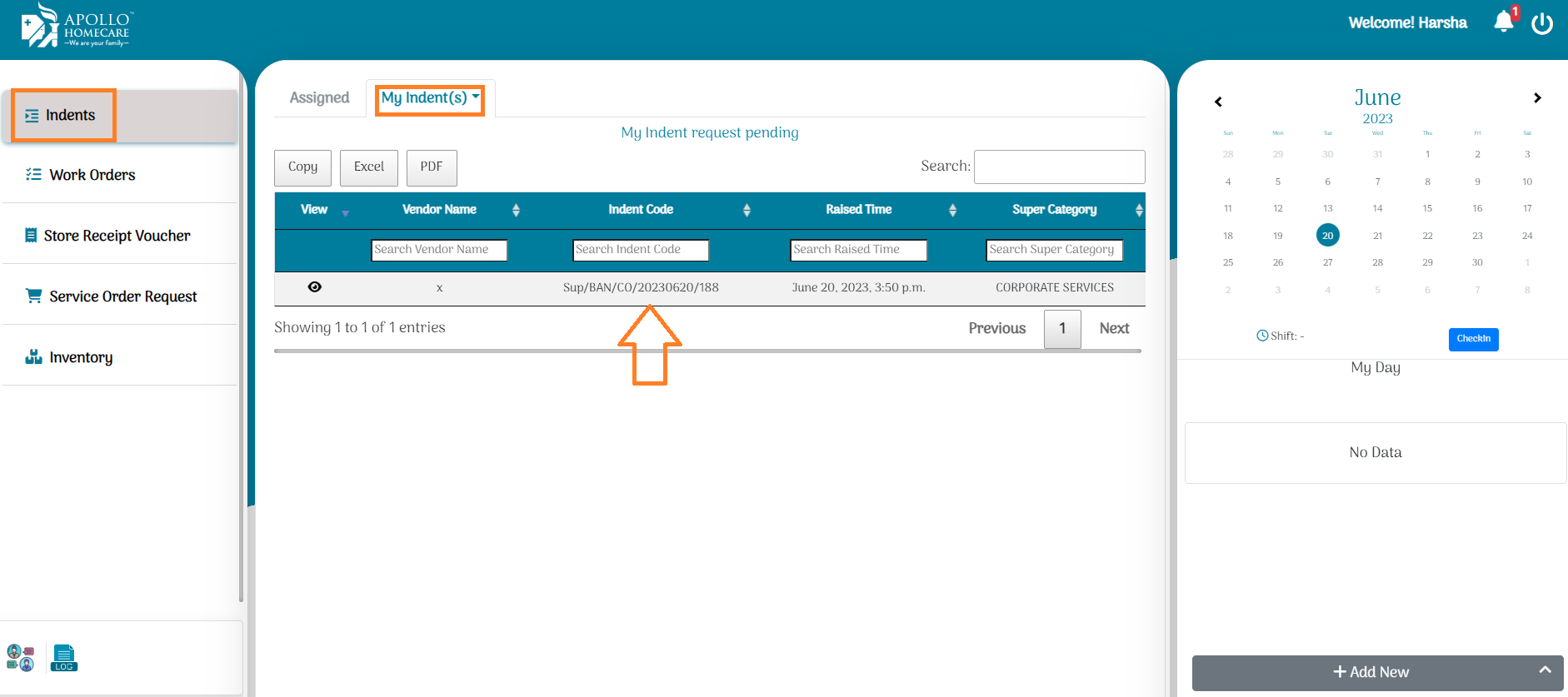Click indent code Sup/BAN/CO/20230620/188
The height and width of the screenshot is (697, 1568).
641,287
